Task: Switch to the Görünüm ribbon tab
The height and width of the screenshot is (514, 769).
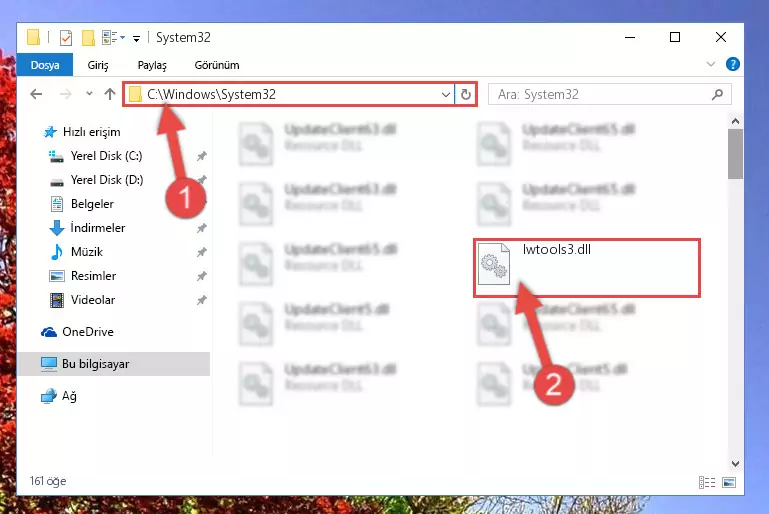Action: [x=217, y=65]
